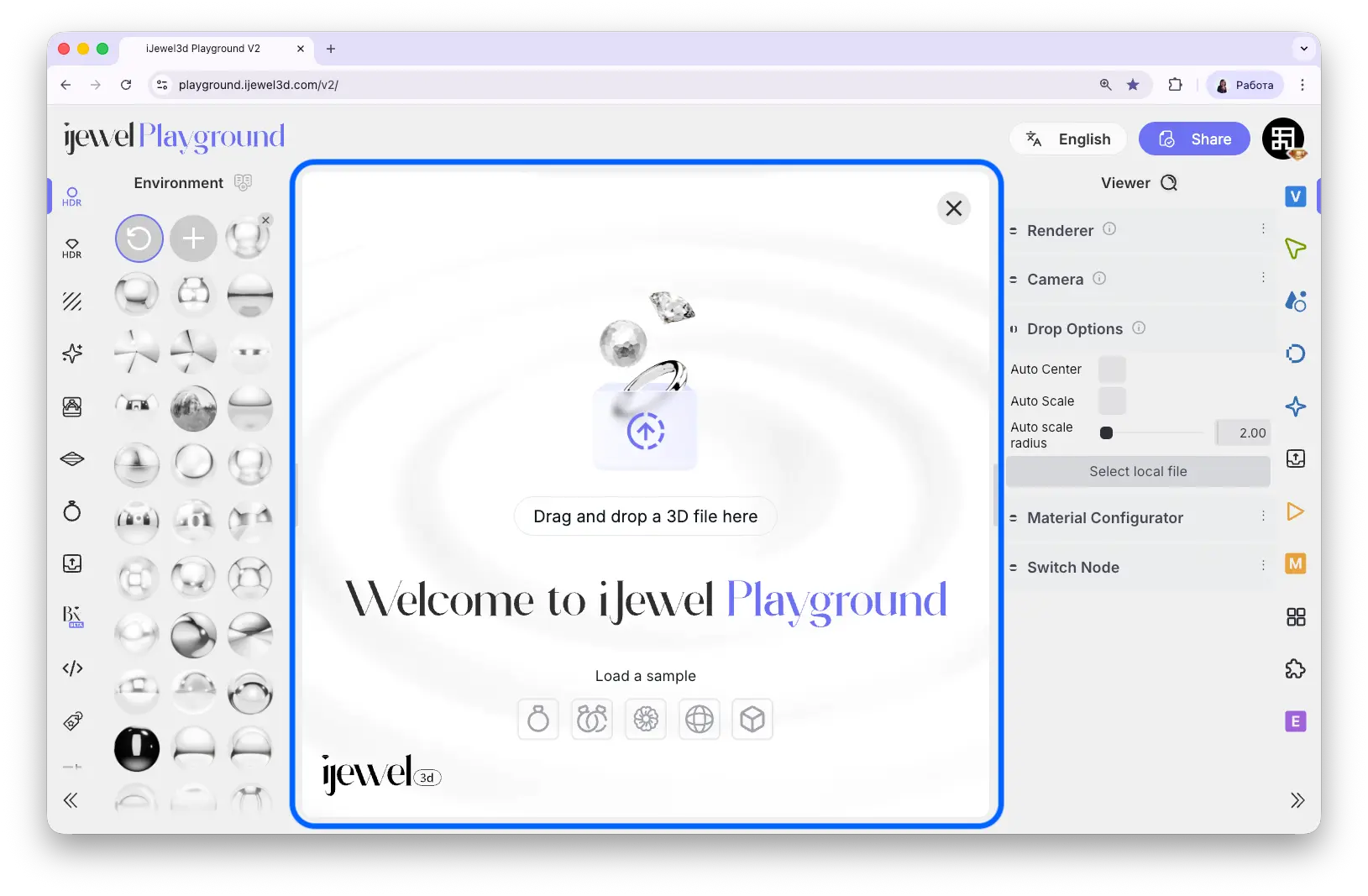Remove the custom environment with small x
This screenshot has height=896, width=1368.
pyautogui.click(x=265, y=220)
